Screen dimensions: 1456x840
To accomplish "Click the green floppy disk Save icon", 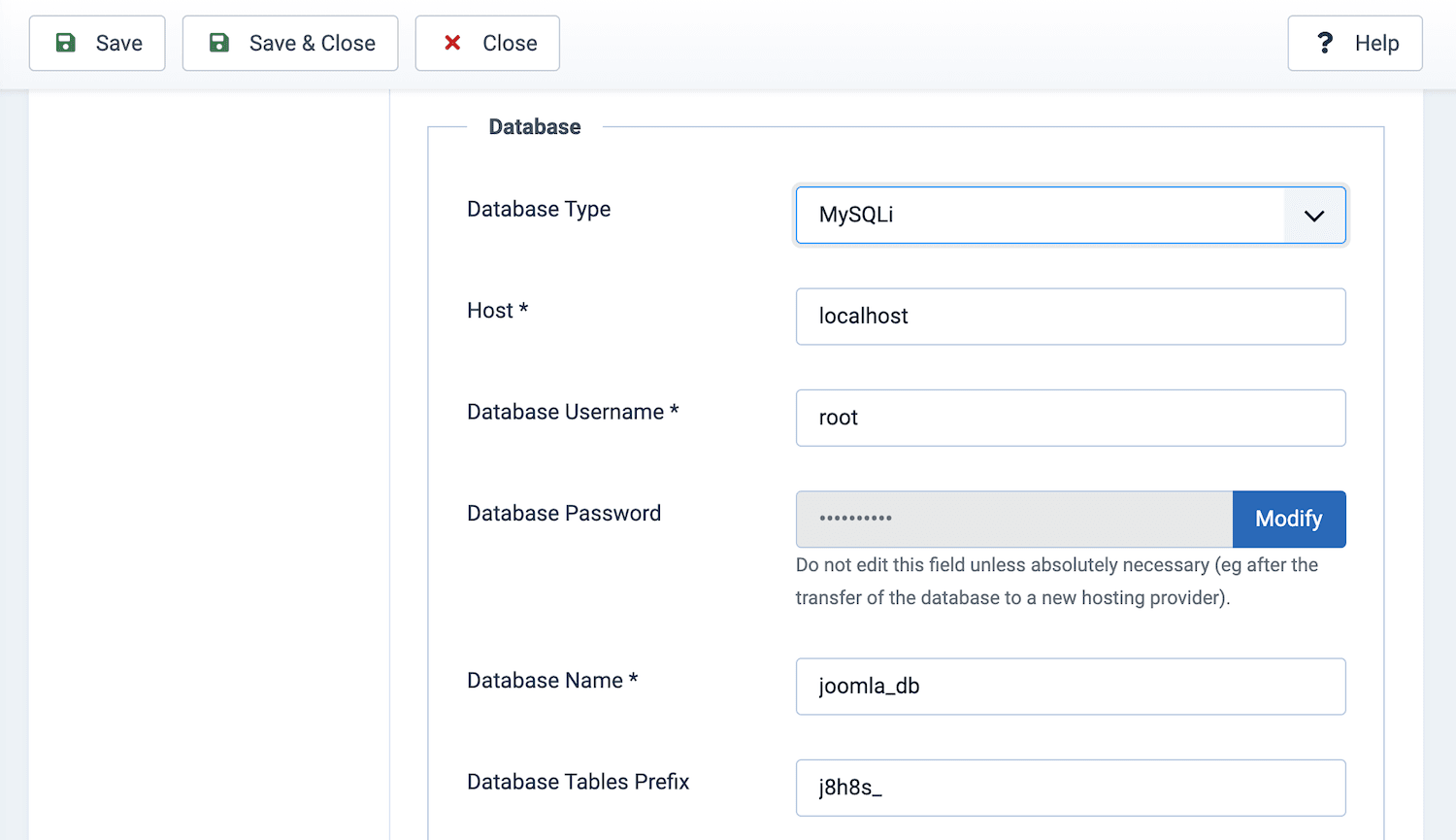I will point(64,43).
